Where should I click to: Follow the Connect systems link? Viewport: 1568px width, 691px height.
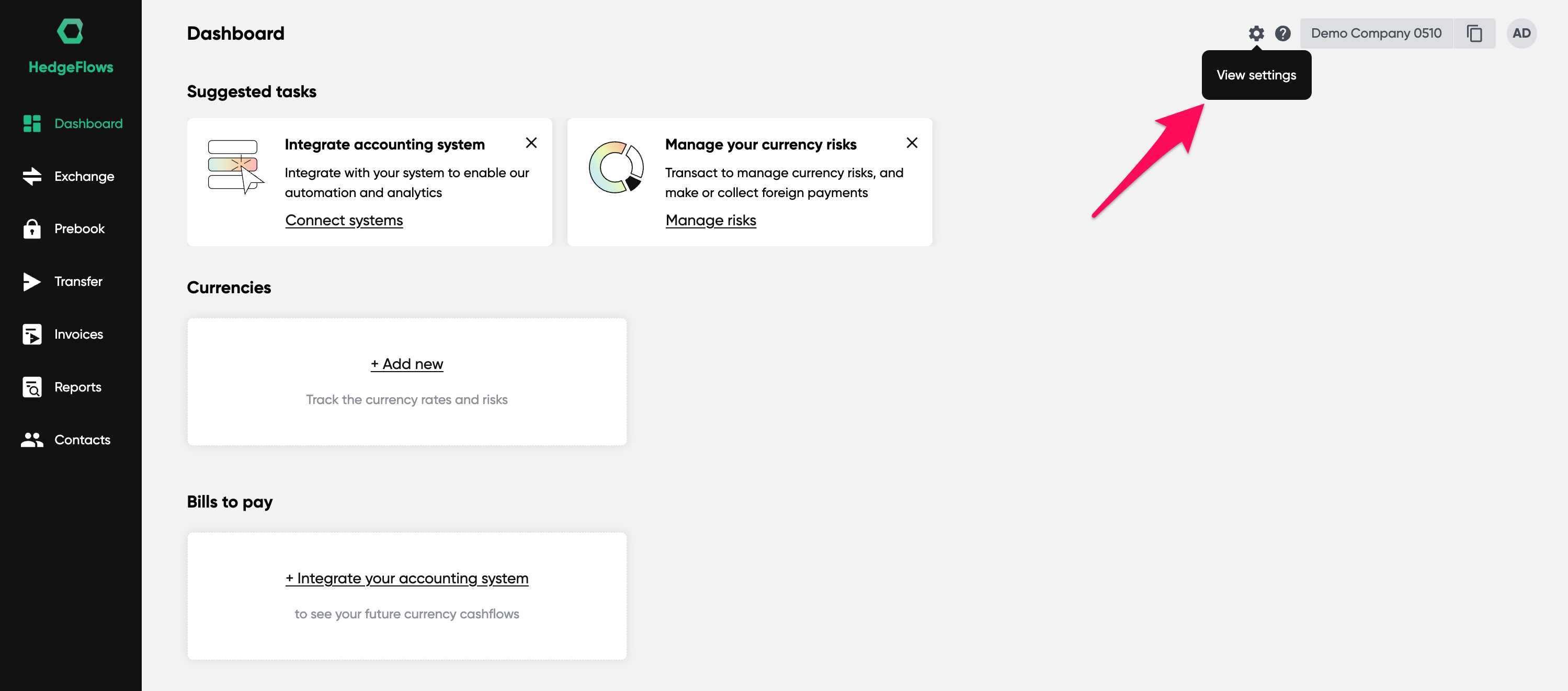tap(344, 220)
